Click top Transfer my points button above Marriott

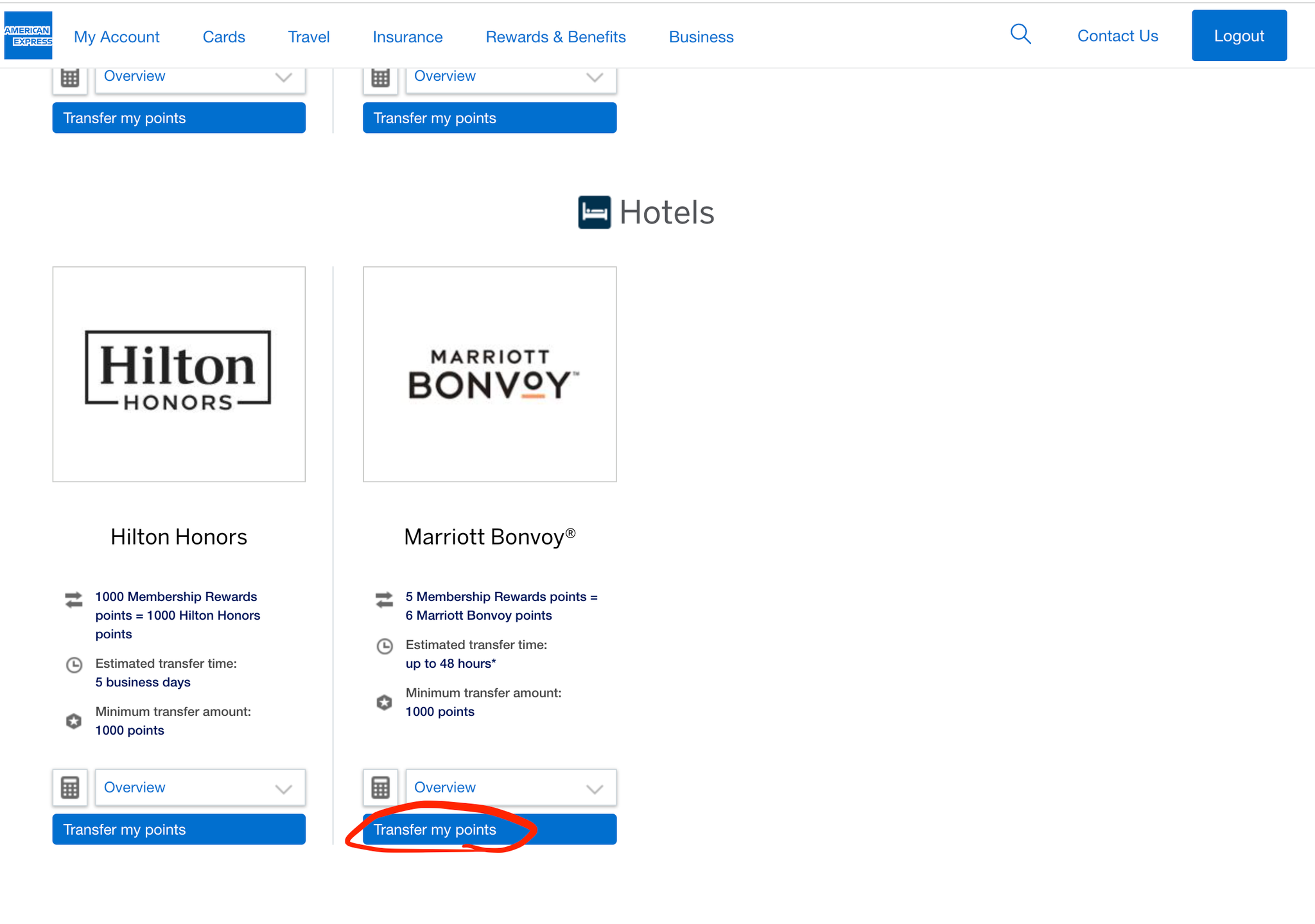tap(490, 118)
